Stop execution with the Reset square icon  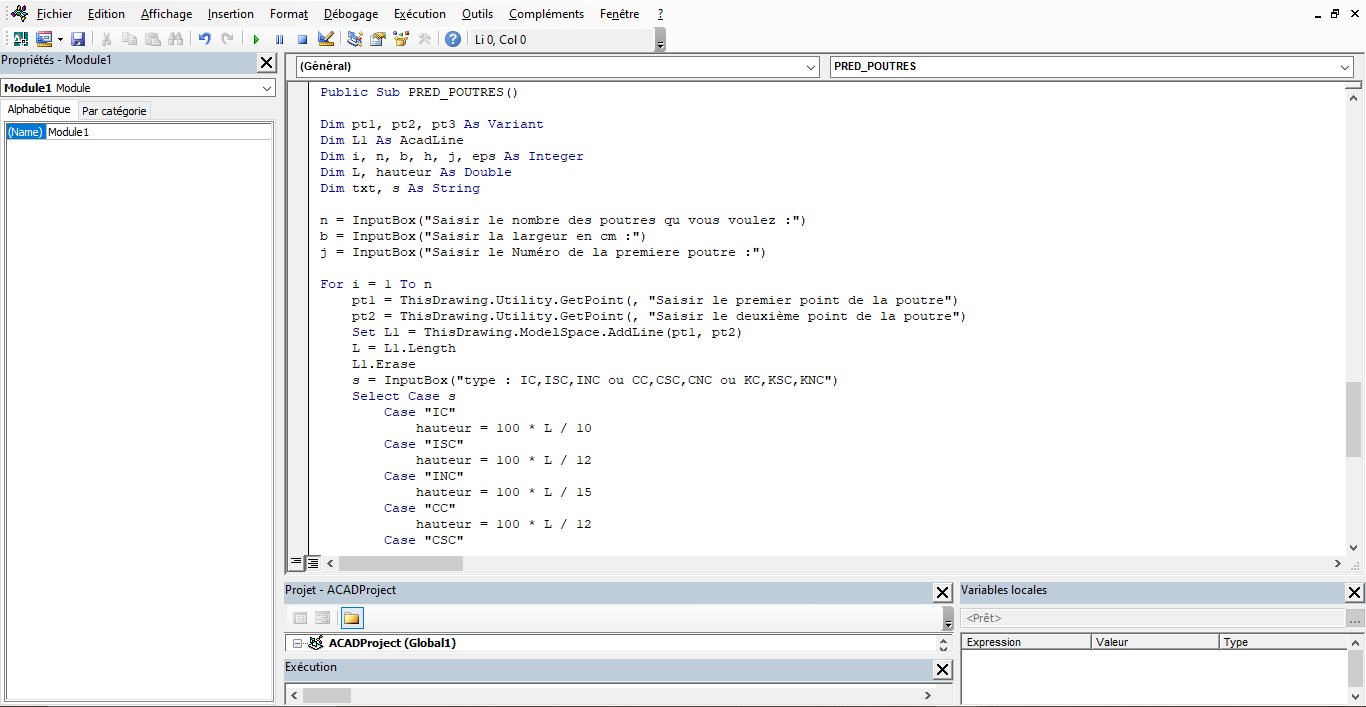(302, 39)
